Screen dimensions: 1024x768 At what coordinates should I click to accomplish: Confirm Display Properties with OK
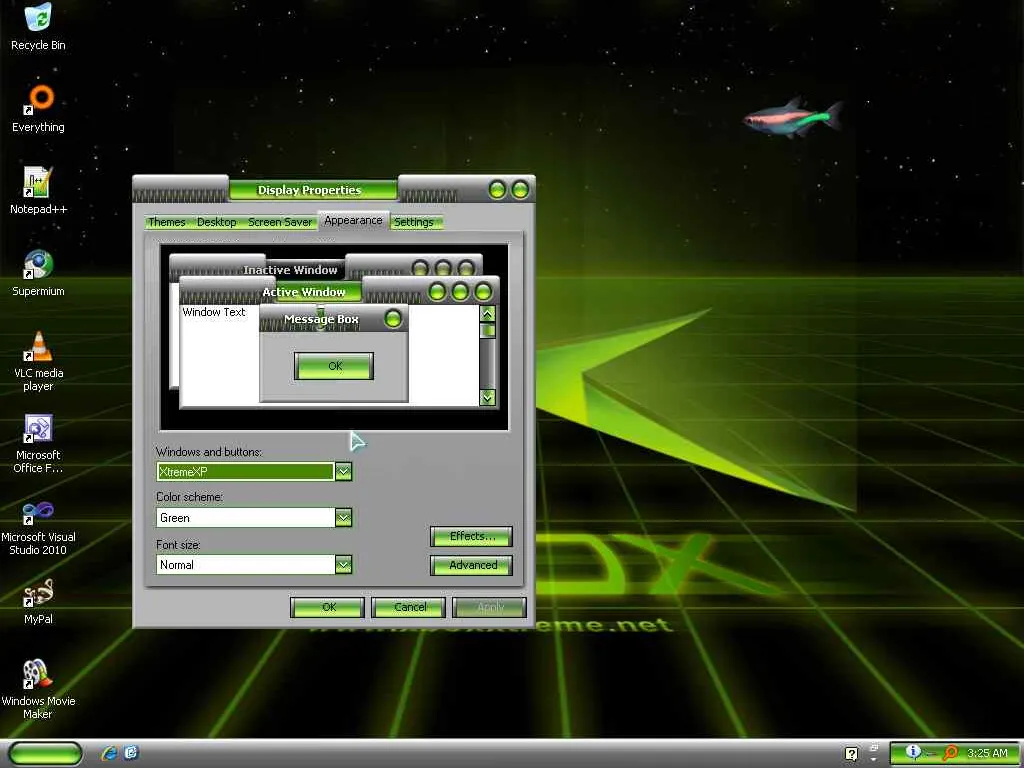[327, 607]
